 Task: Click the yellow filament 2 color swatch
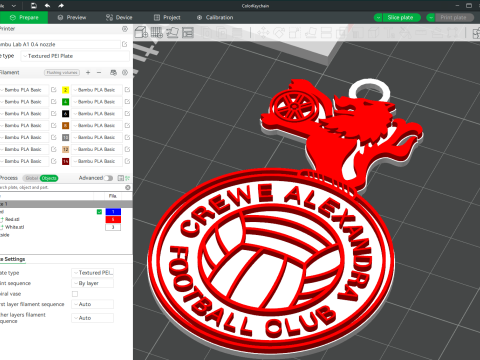point(66,90)
